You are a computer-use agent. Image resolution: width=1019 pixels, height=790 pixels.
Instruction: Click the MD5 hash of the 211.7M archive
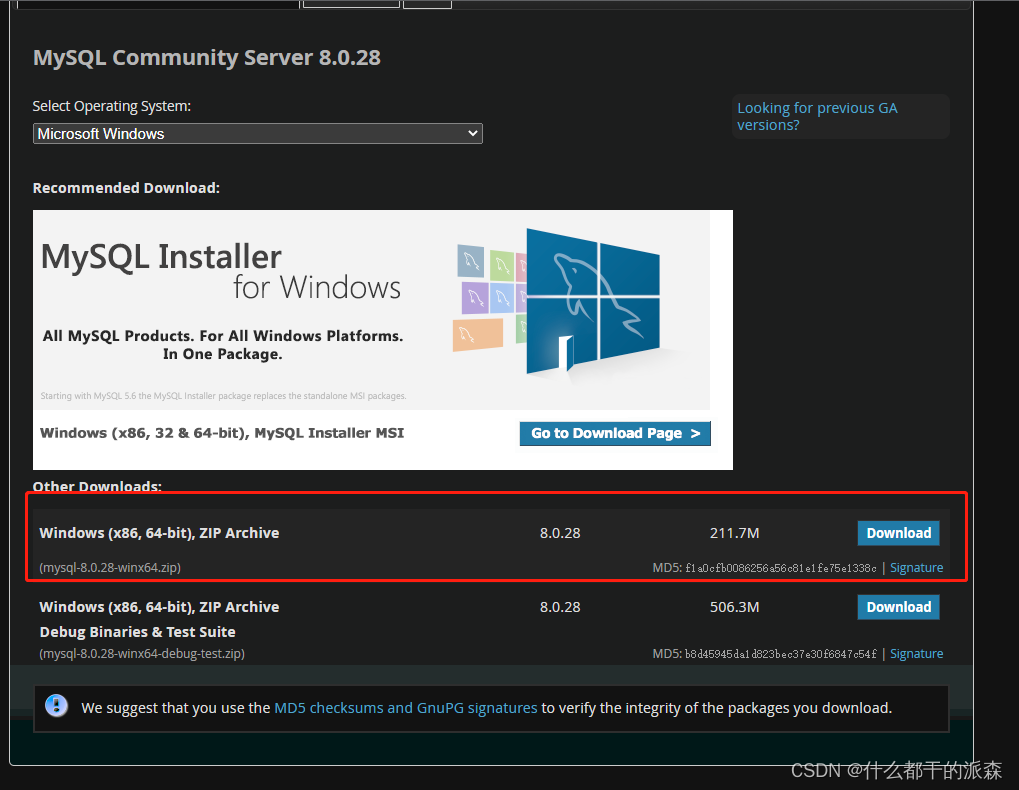(x=780, y=568)
